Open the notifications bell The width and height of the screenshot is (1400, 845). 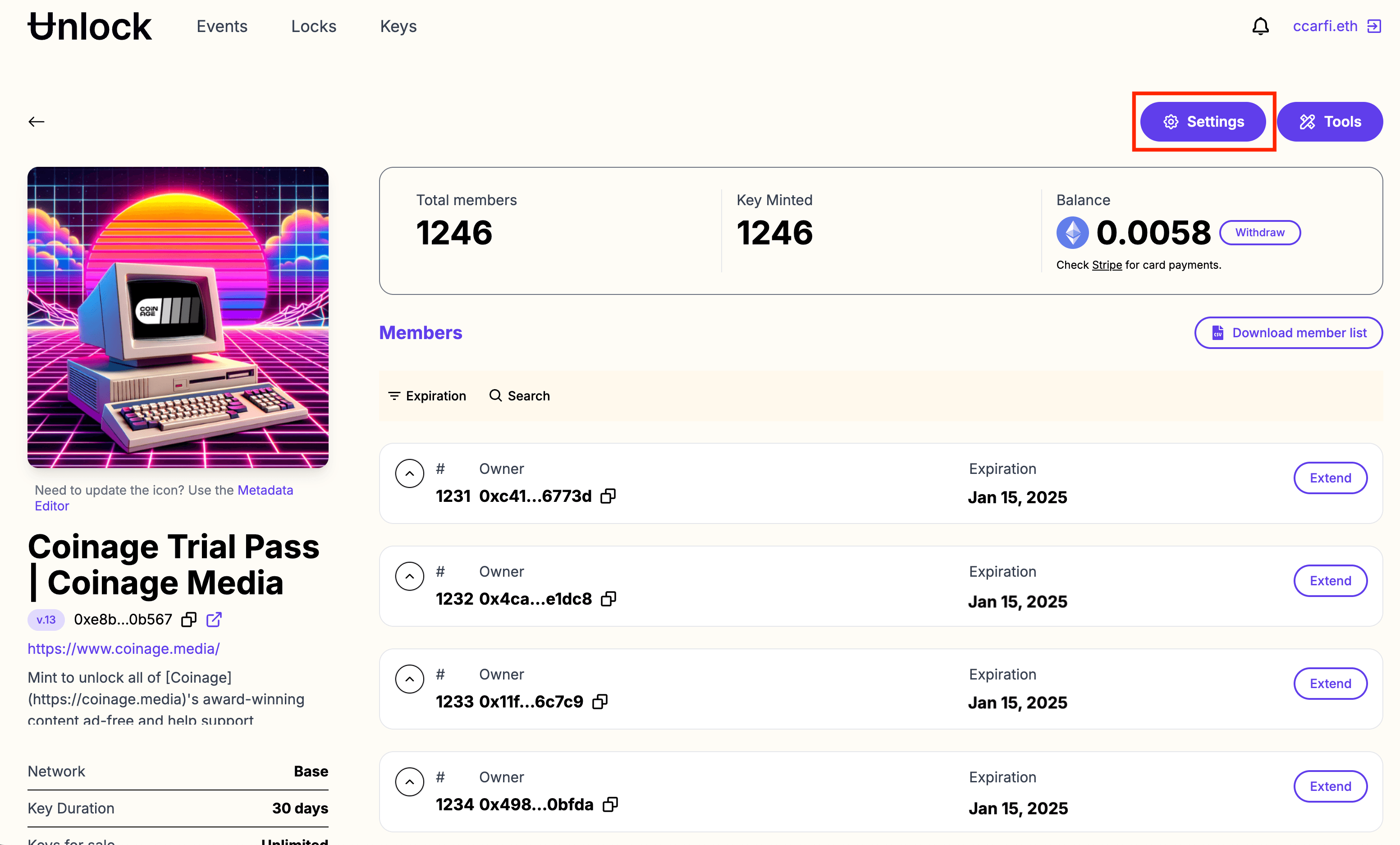[x=1260, y=26]
